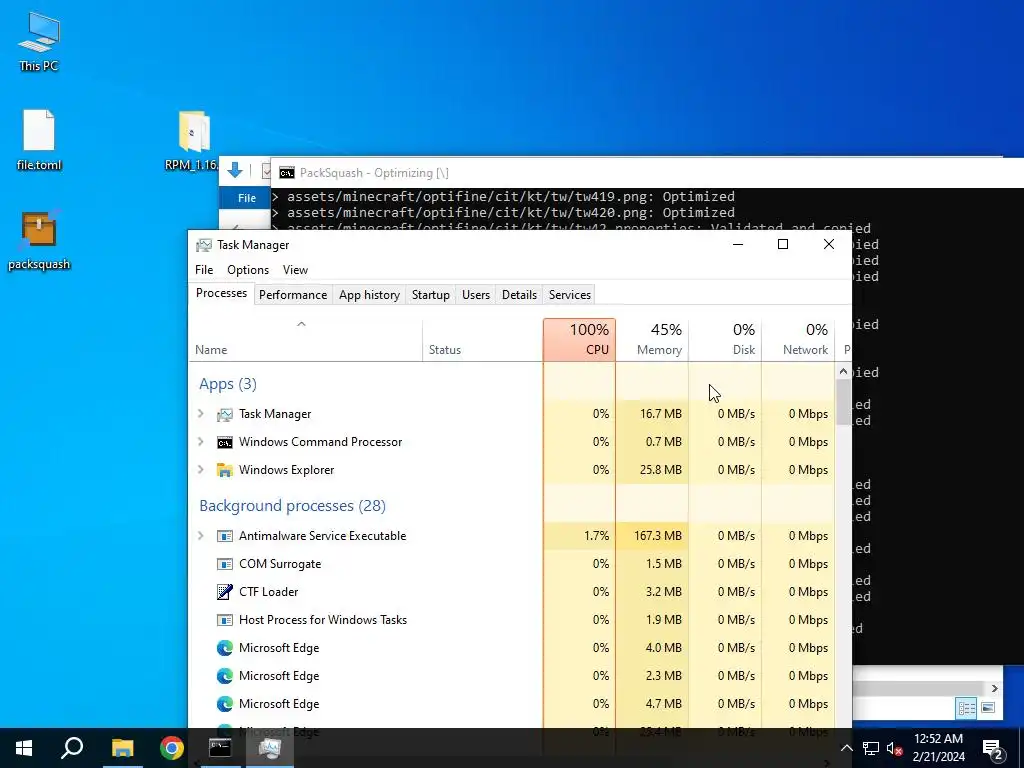Click the Task Manager taskbar button
1024x768 pixels.
(270, 748)
